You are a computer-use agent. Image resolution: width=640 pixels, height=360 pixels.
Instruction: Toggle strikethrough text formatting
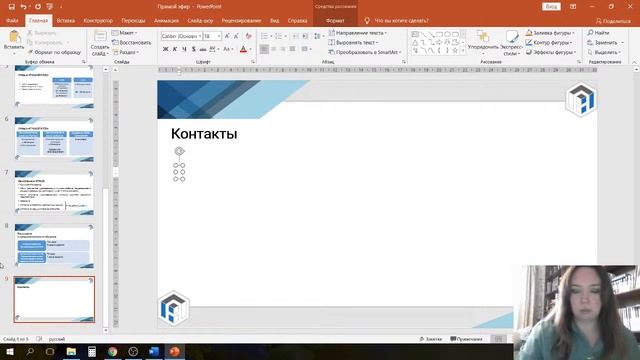(203, 49)
